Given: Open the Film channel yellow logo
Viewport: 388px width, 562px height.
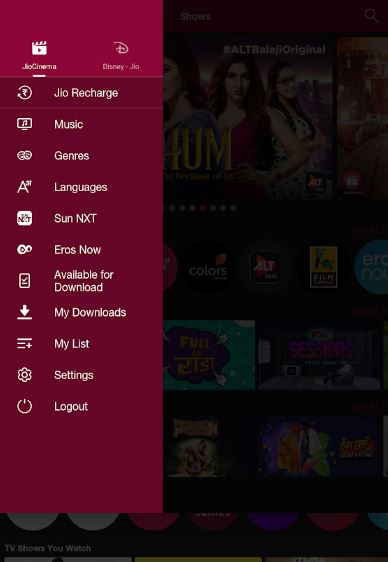Looking at the screenshot, I should click(x=324, y=267).
